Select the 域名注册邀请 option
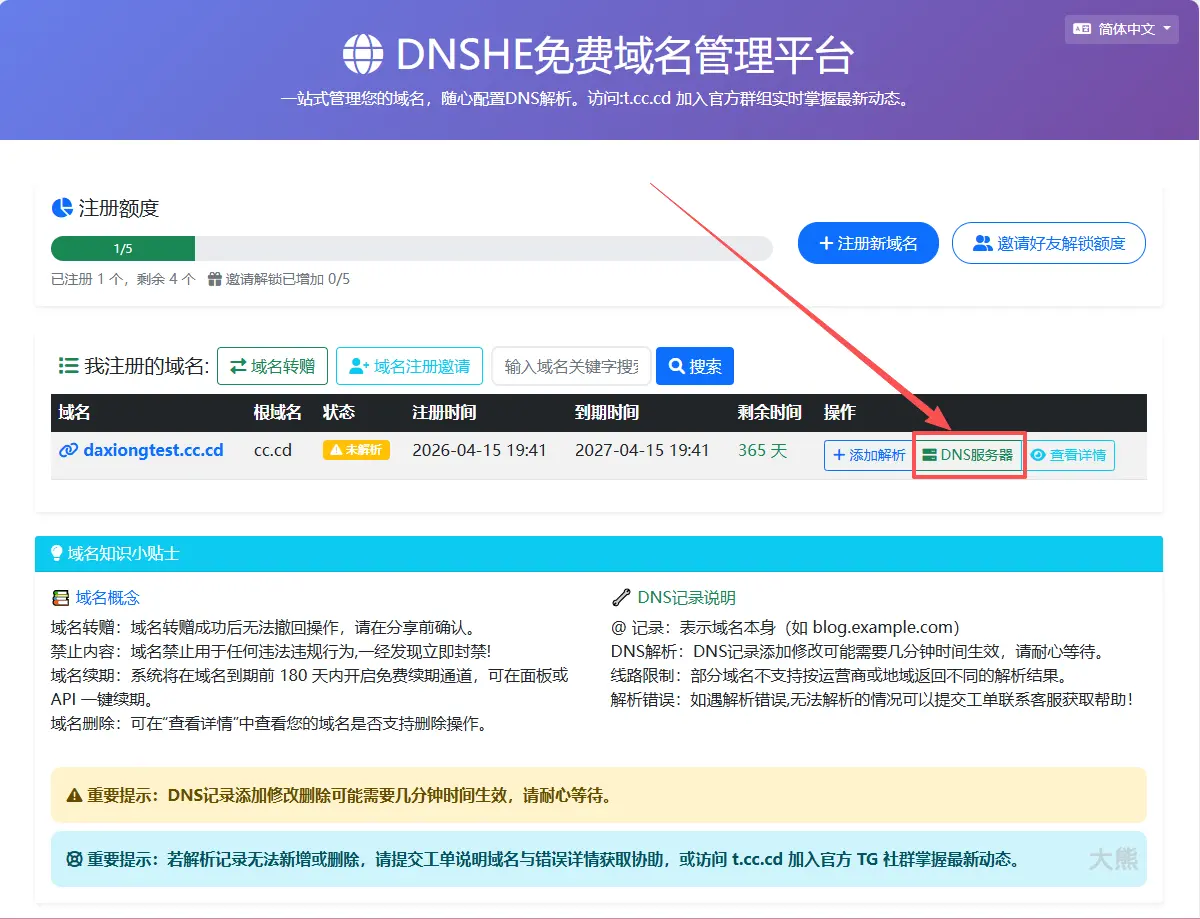1200x919 pixels. [409, 365]
